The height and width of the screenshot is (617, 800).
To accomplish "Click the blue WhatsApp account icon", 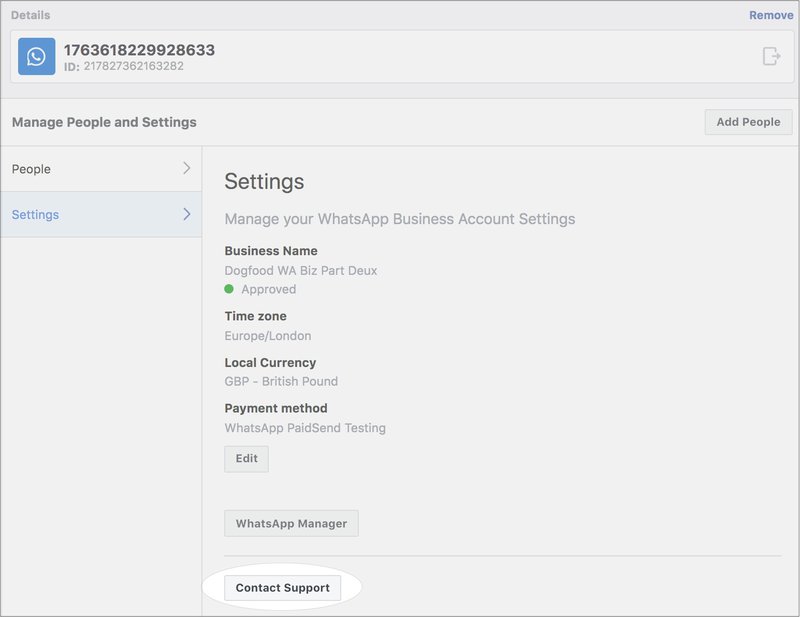I will [37, 56].
